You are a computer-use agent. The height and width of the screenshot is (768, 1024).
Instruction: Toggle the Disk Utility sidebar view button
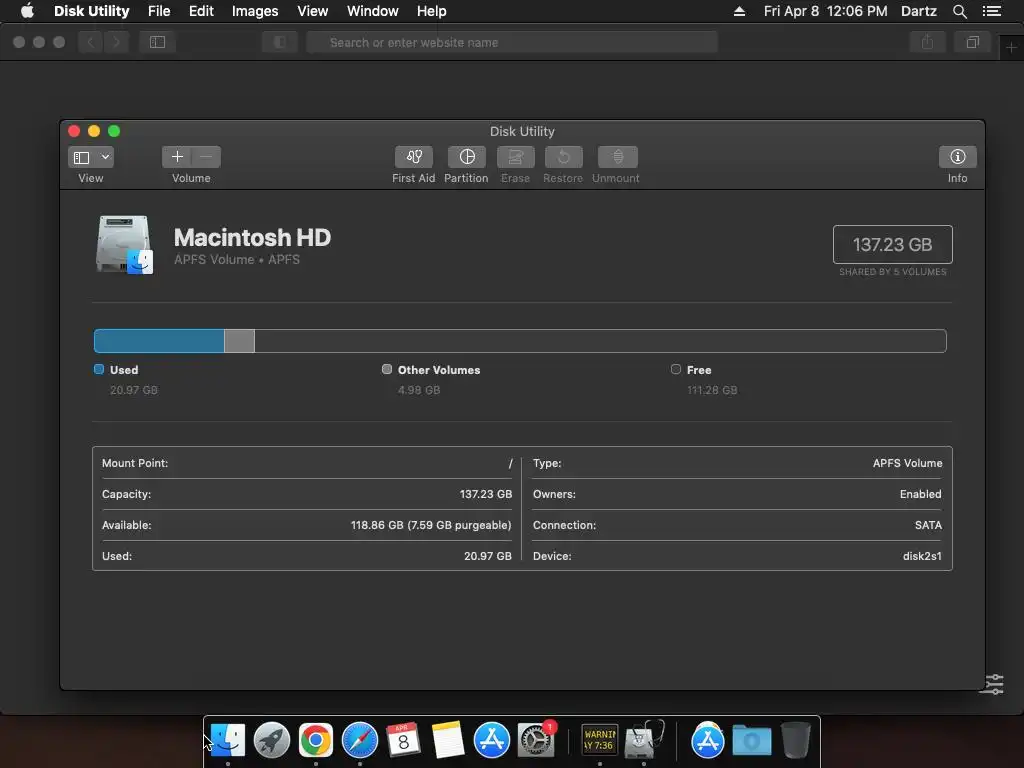82,157
